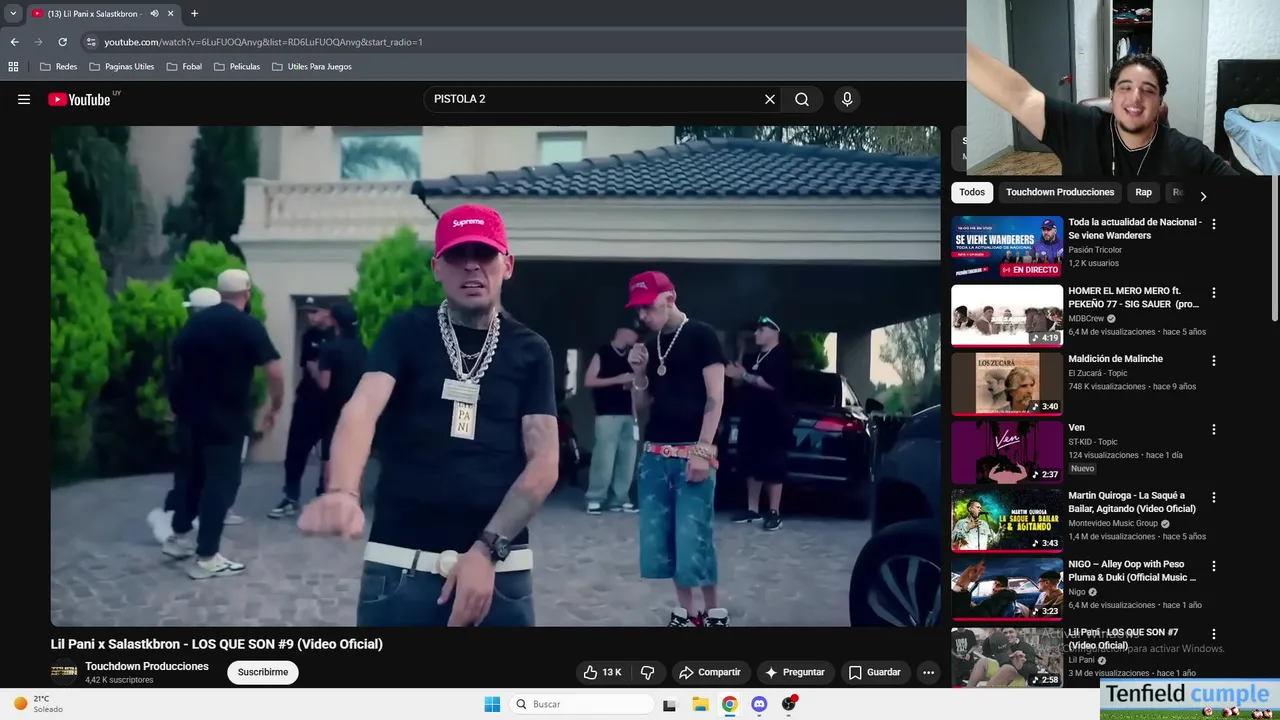Open the weather widget showing 21°C Soleado

point(38,704)
